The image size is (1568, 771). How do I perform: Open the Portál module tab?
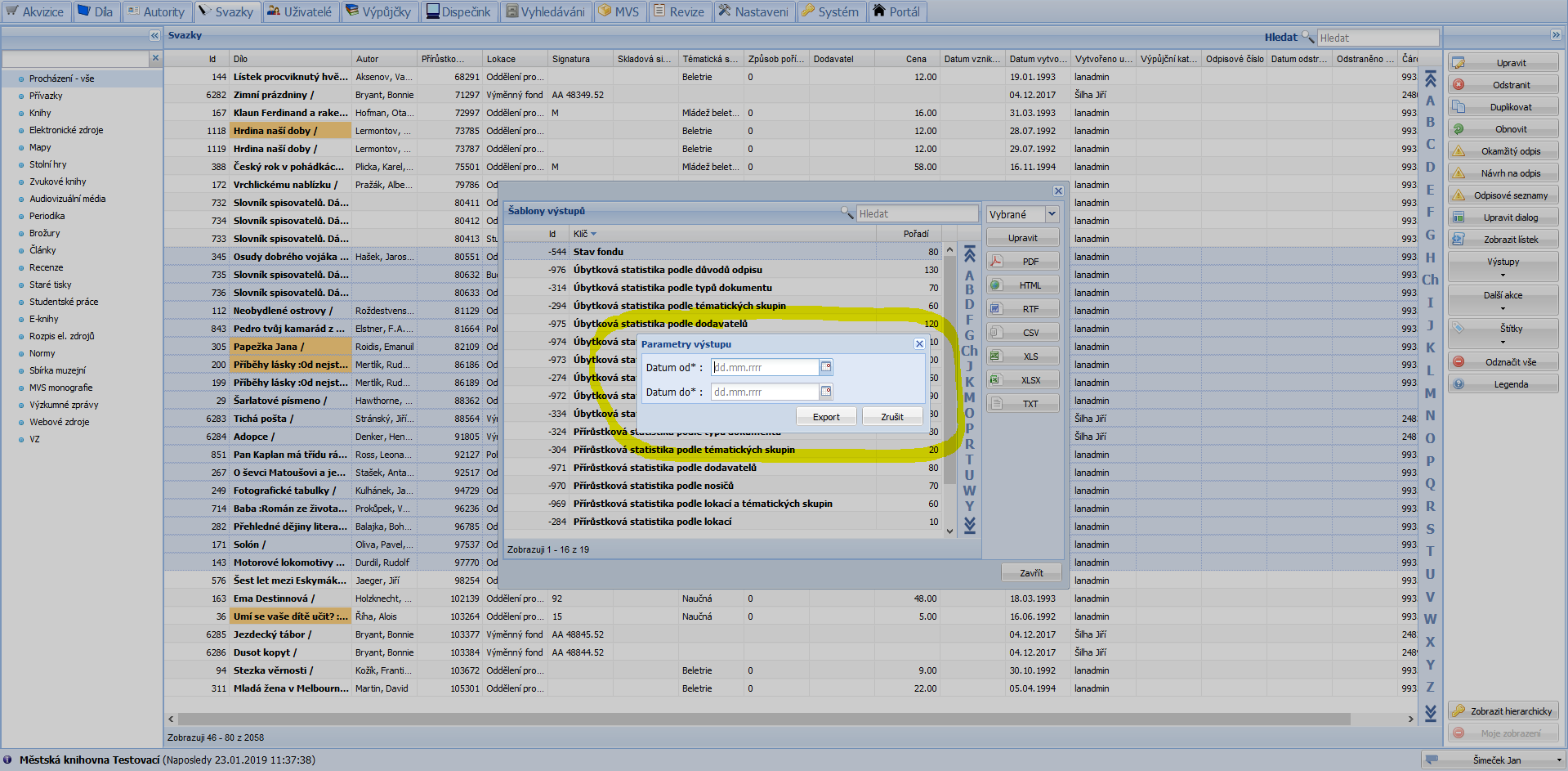(896, 11)
